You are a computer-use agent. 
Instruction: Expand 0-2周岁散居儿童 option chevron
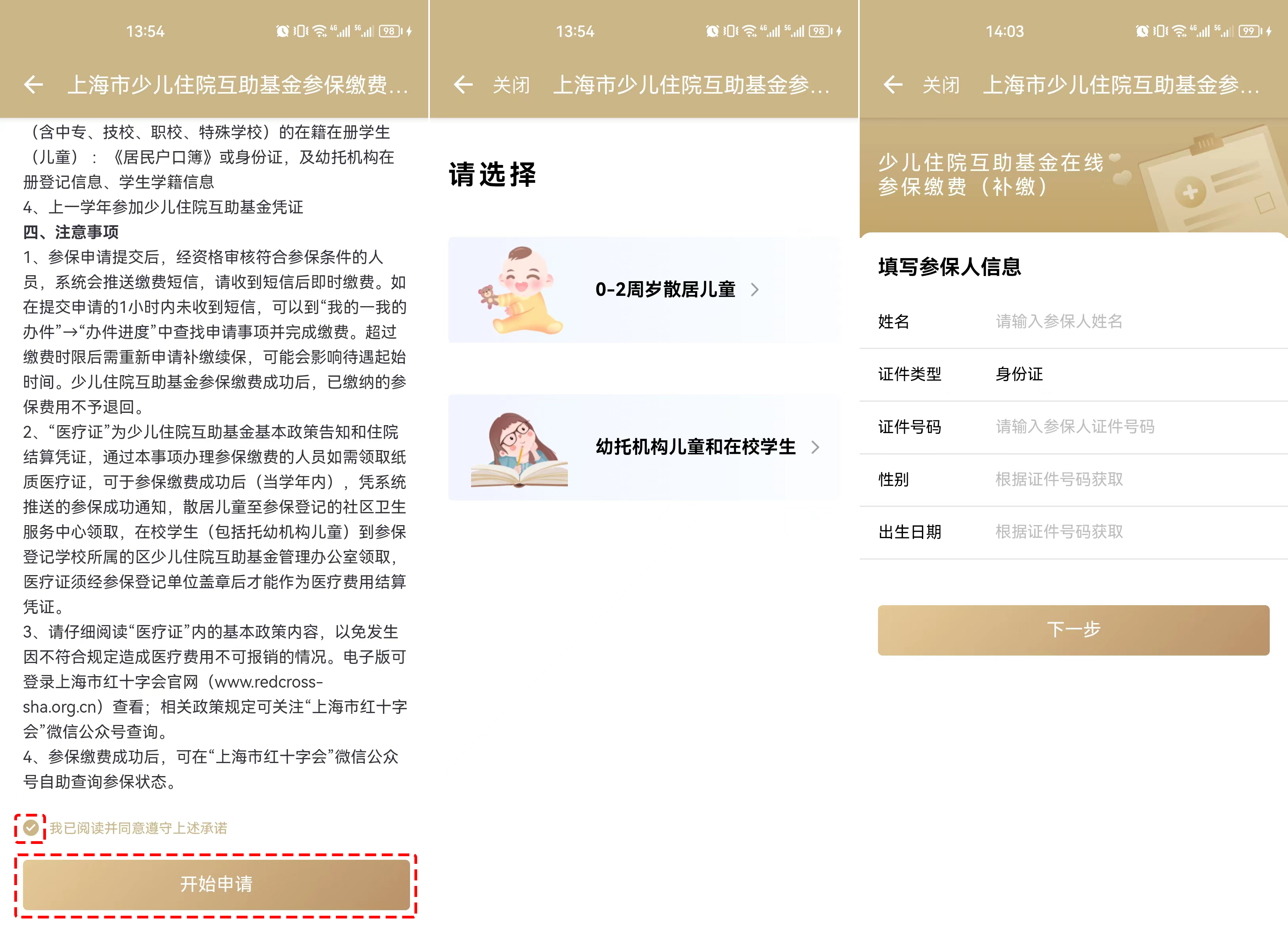pos(755,290)
